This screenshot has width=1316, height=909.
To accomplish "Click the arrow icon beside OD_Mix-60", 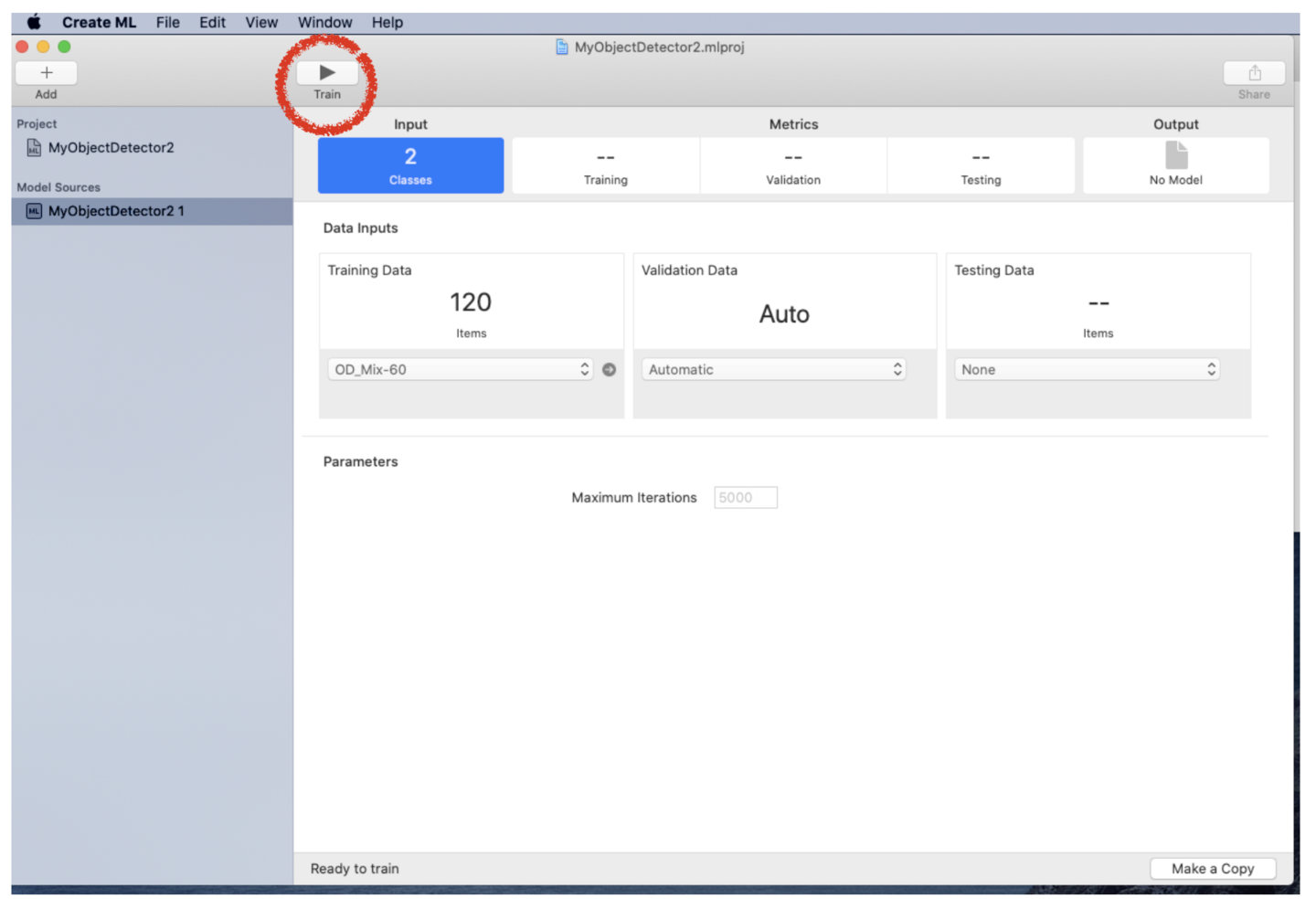I will (609, 370).
